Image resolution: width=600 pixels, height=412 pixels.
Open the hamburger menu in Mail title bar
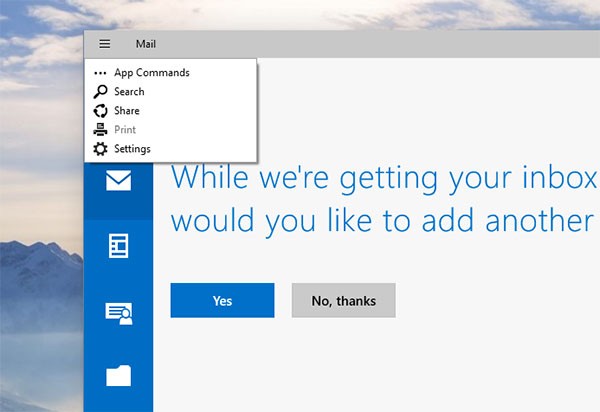(105, 44)
